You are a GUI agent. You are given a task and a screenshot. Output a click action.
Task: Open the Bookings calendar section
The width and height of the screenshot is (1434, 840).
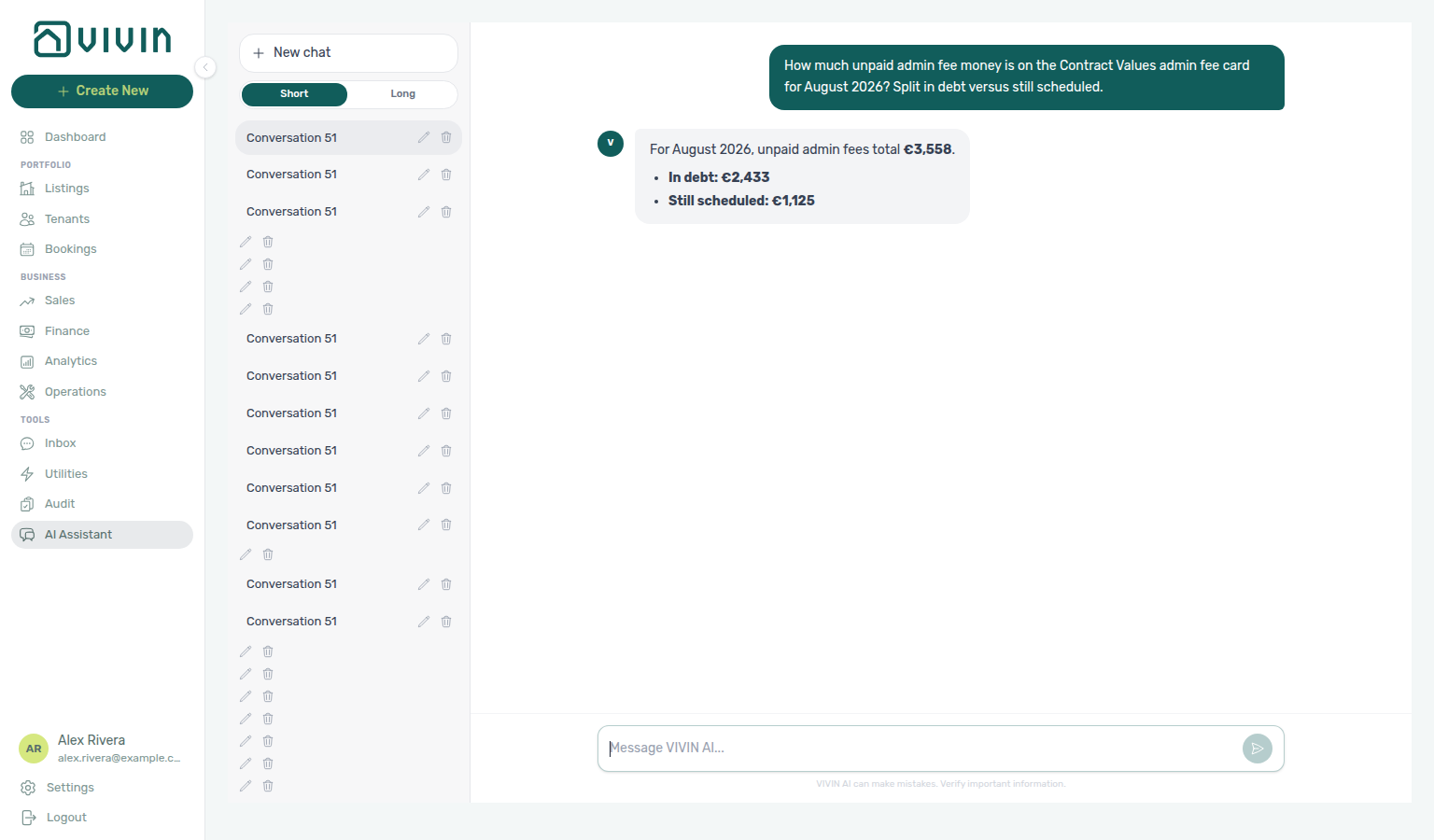tap(102, 249)
